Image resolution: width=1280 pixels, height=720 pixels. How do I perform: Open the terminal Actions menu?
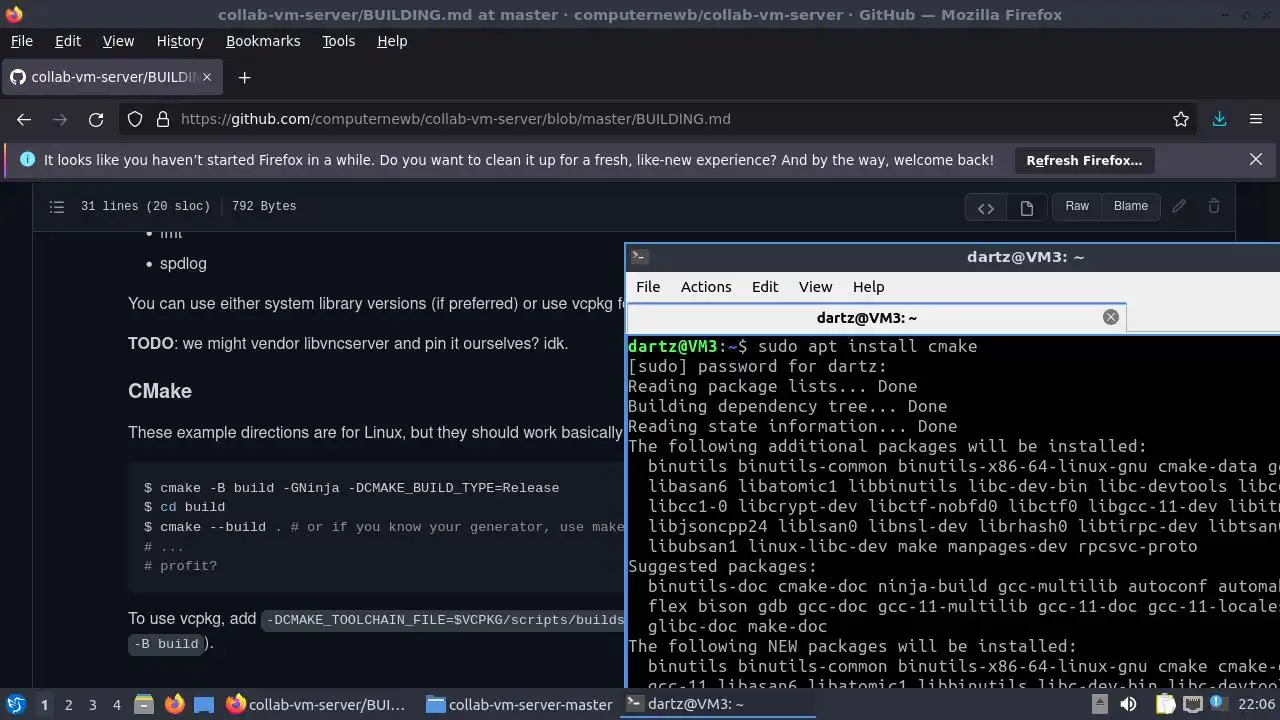coord(706,287)
